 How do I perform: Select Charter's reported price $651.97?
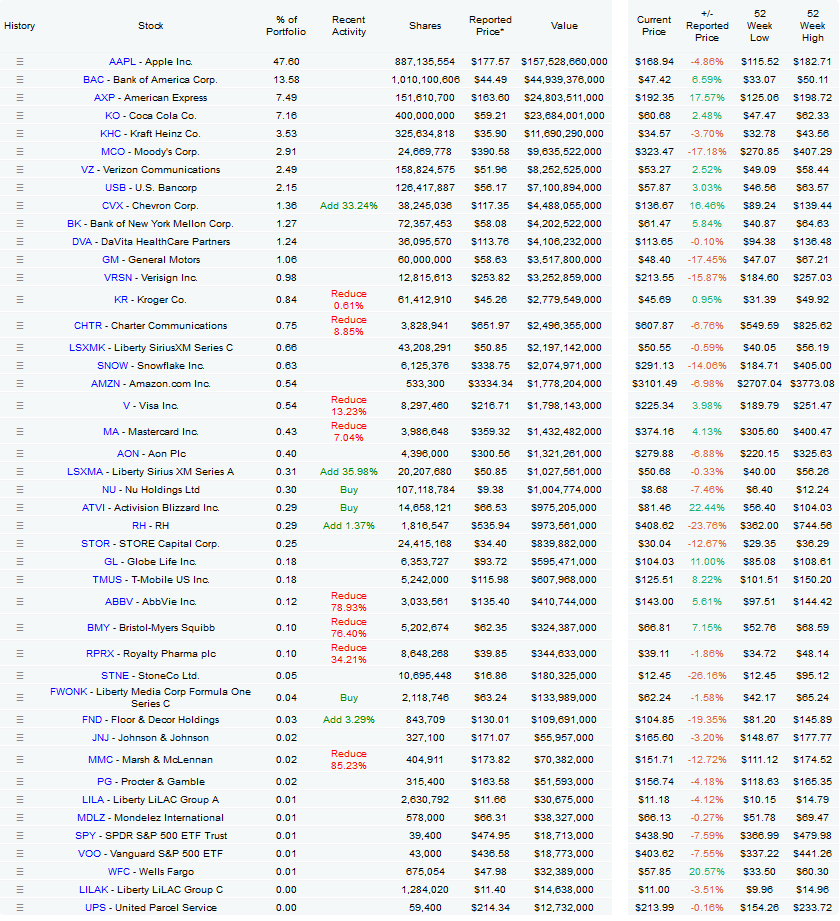(490, 325)
